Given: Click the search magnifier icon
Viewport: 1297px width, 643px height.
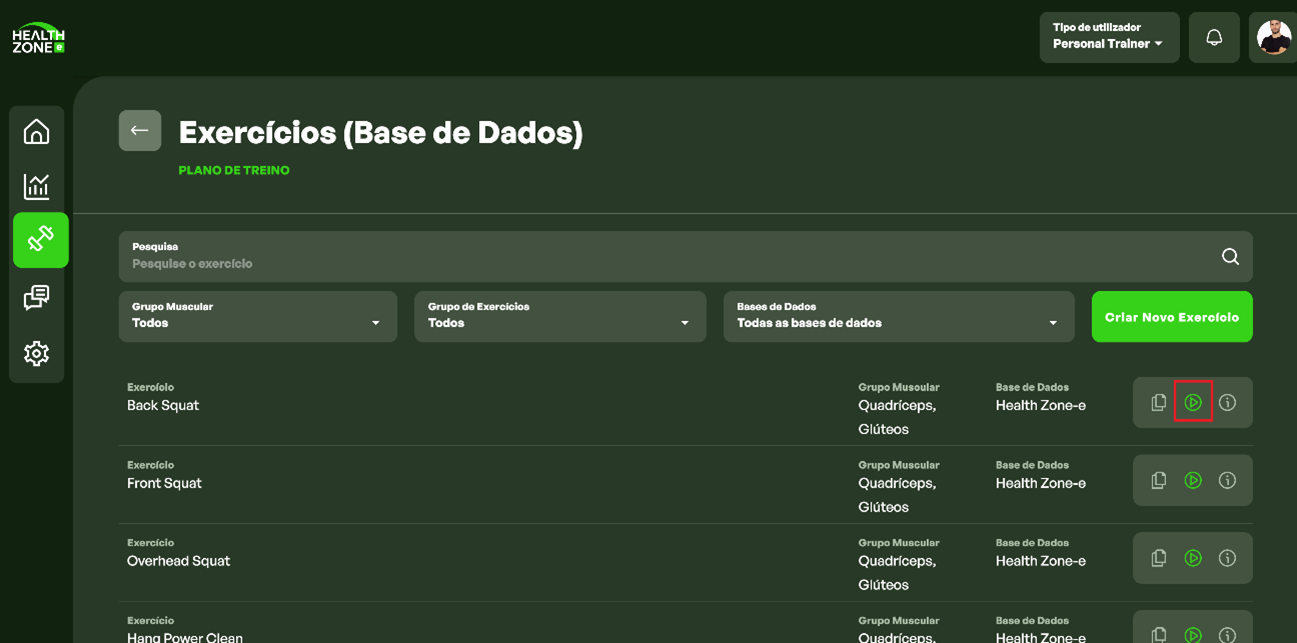Looking at the screenshot, I should [1230, 257].
